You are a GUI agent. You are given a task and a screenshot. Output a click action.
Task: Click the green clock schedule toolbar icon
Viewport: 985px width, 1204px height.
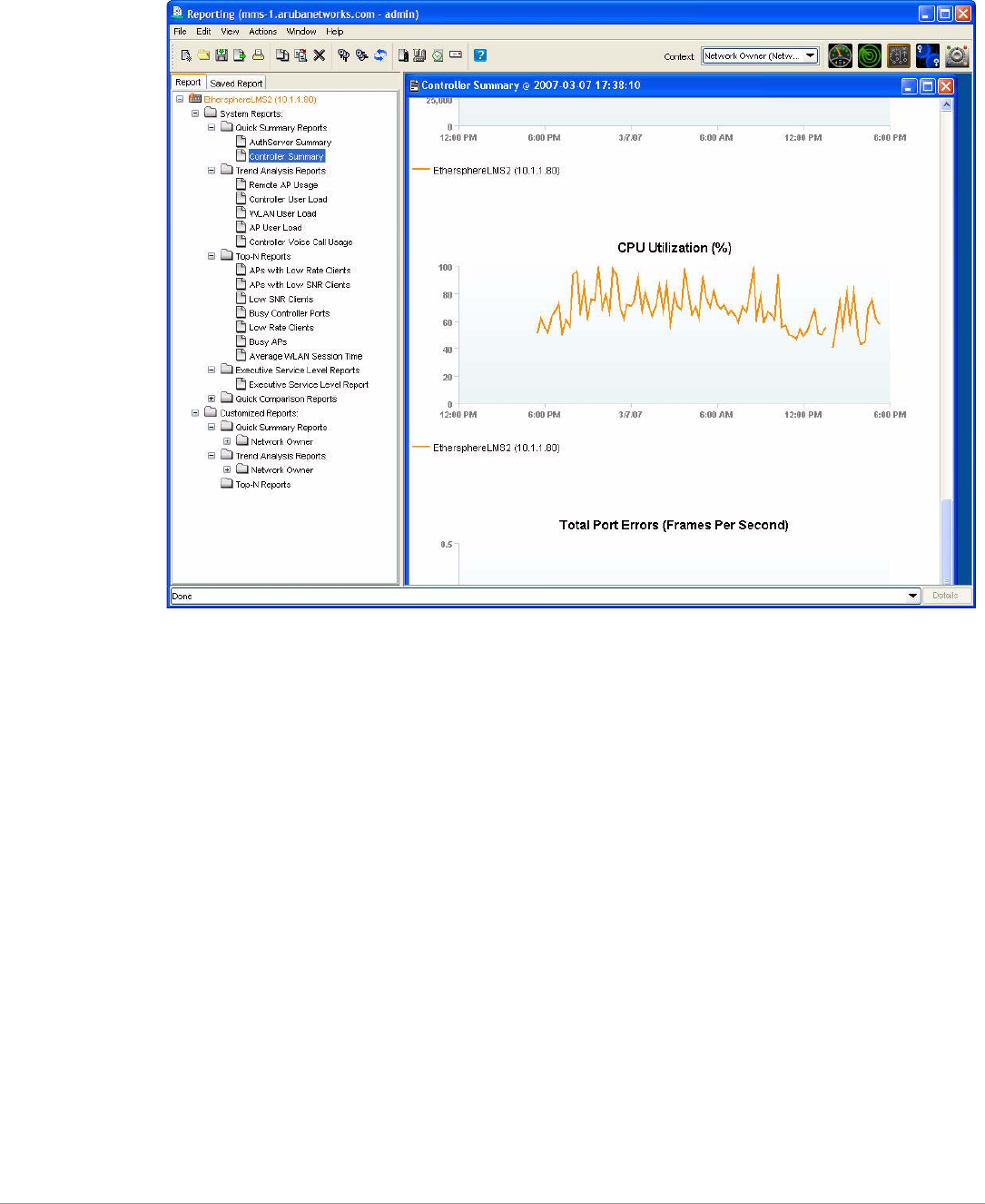click(438, 55)
